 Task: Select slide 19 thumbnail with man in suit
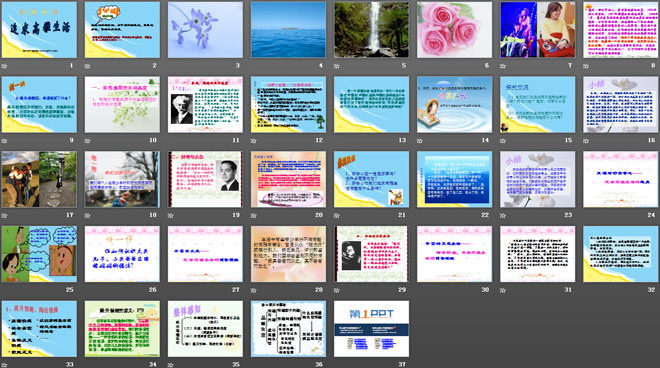[205, 179]
